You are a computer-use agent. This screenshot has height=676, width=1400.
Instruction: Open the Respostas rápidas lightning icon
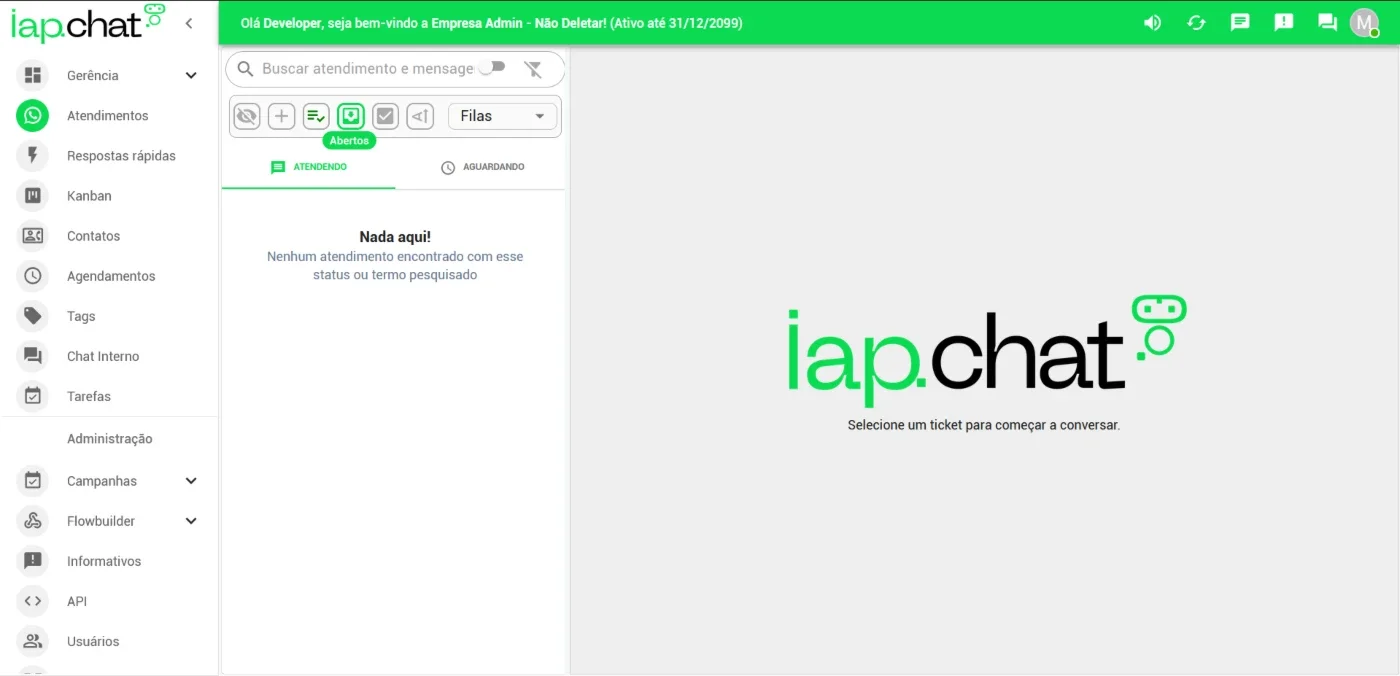coord(33,155)
